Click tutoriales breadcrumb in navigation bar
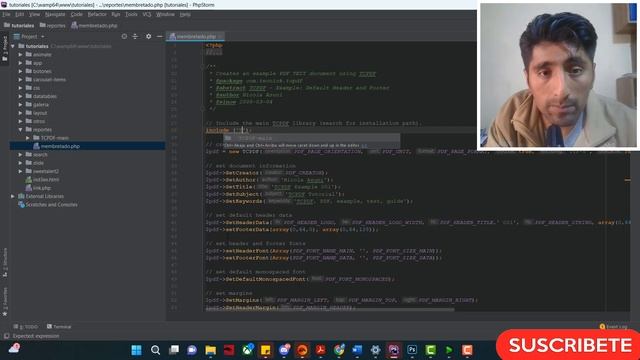The width and height of the screenshot is (640, 360). coord(19,25)
